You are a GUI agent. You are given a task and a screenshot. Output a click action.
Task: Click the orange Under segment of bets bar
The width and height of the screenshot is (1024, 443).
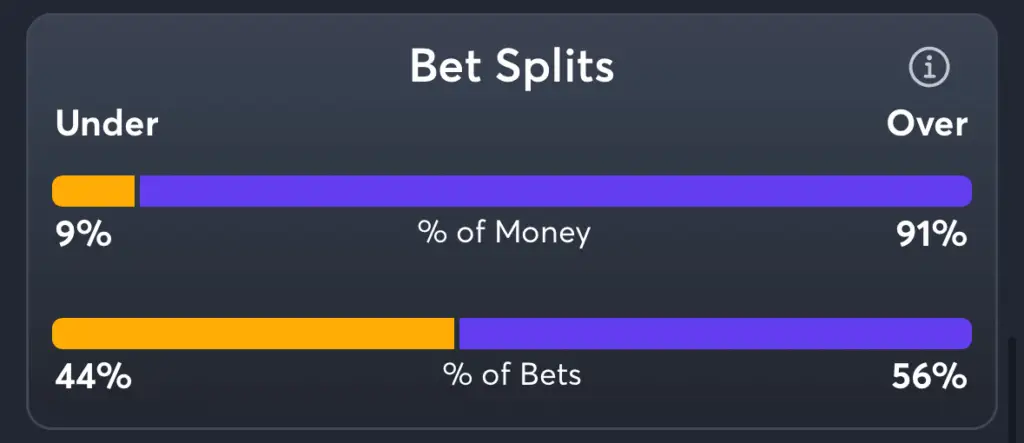tap(253, 334)
